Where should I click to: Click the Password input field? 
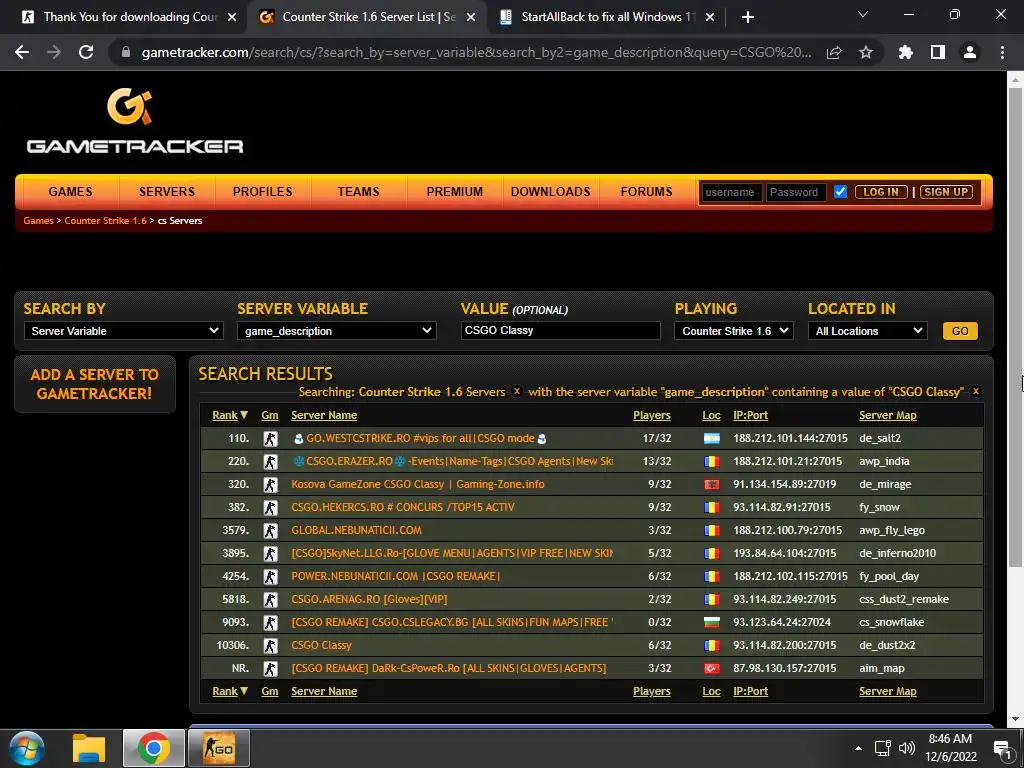(795, 192)
